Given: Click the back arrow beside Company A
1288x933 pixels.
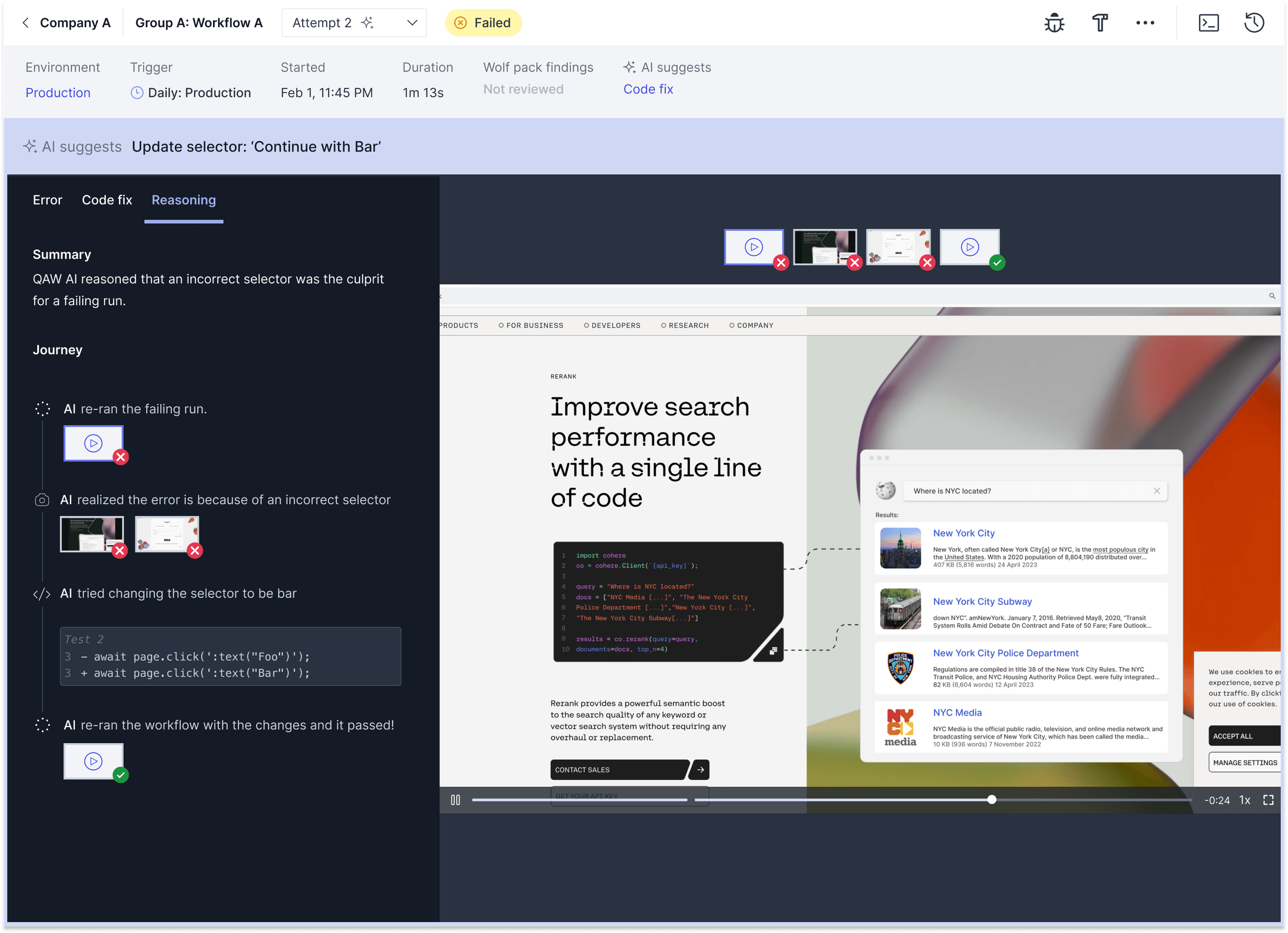Looking at the screenshot, I should [x=26, y=23].
